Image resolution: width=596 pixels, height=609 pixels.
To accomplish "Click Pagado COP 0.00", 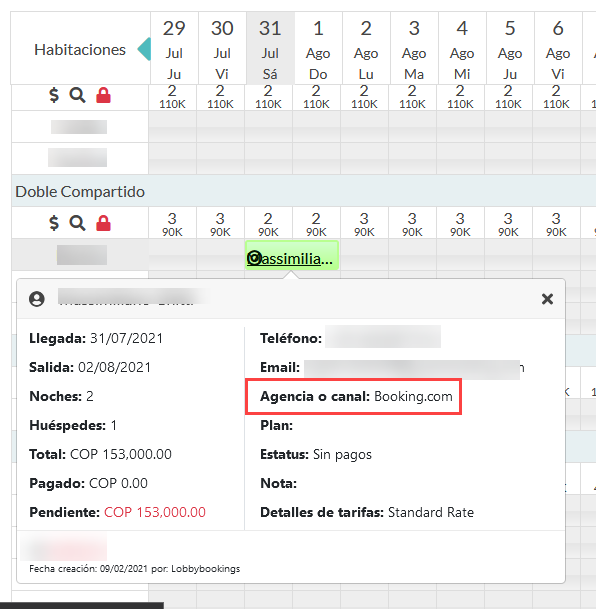I will (89, 483).
